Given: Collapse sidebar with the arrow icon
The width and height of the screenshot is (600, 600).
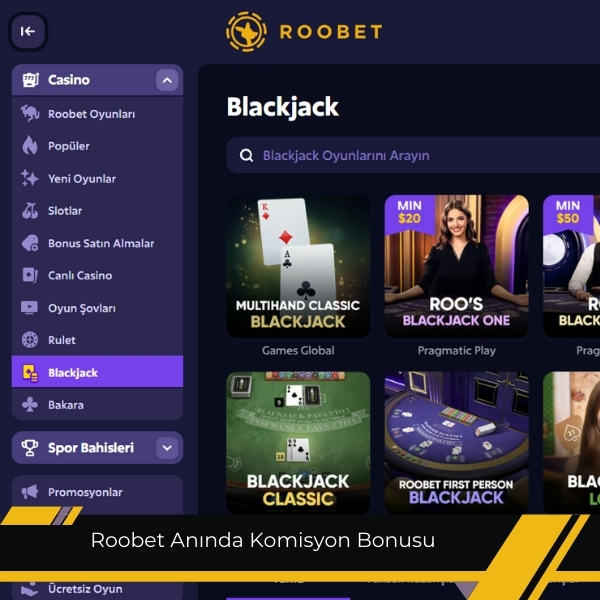Looking at the screenshot, I should pos(28,31).
